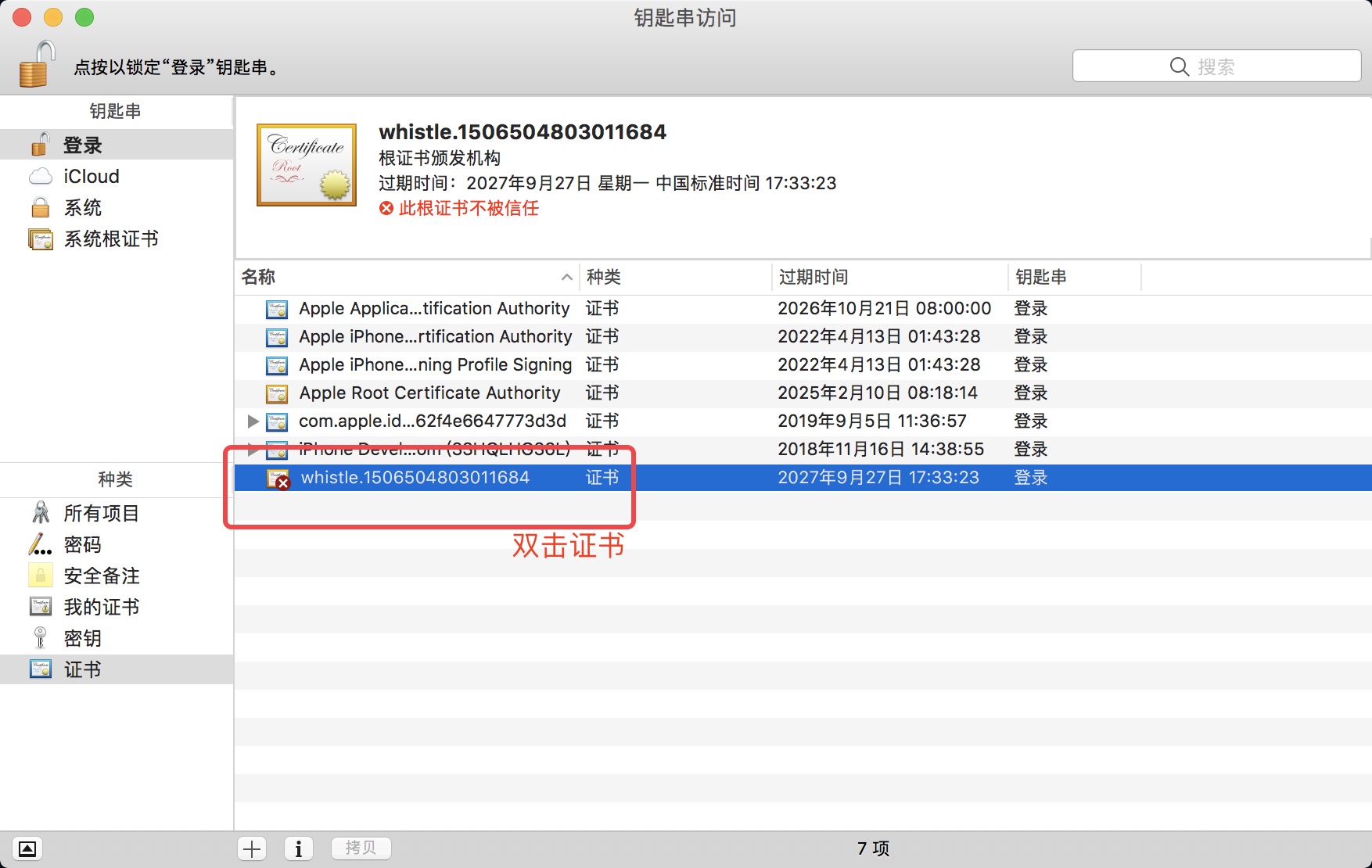Click untrusted whistle certificate icon in list
Image resolution: width=1372 pixels, height=868 pixels.
point(278,479)
